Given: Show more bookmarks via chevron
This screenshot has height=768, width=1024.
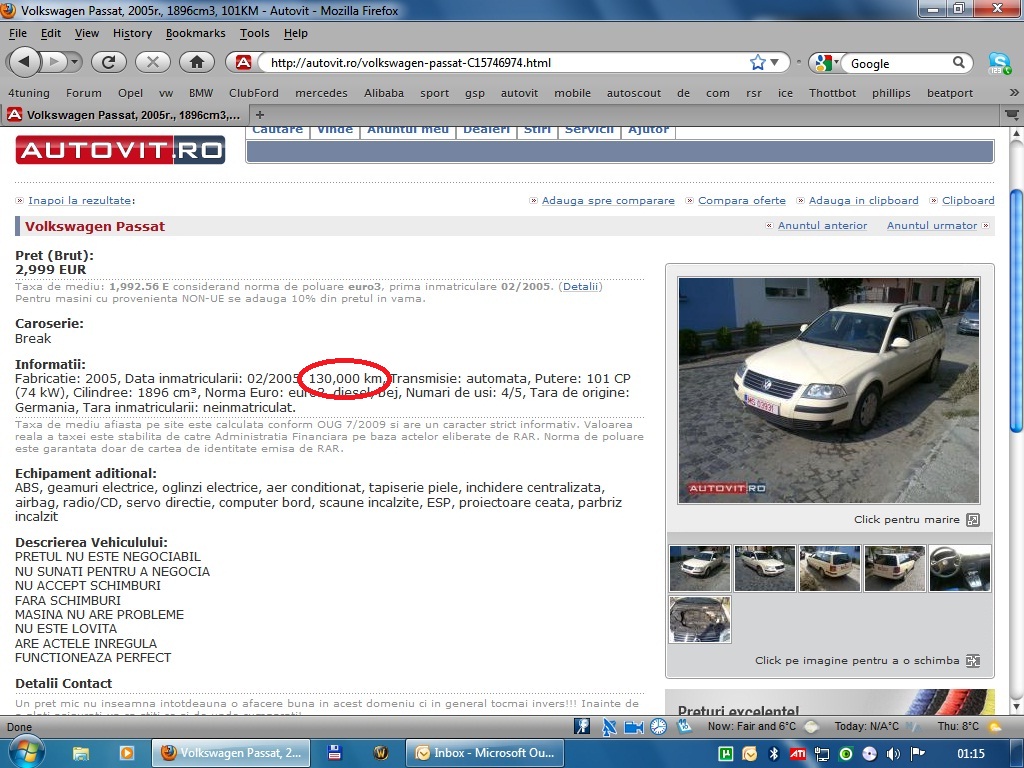Looking at the screenshot, I should pos(1013,93).
